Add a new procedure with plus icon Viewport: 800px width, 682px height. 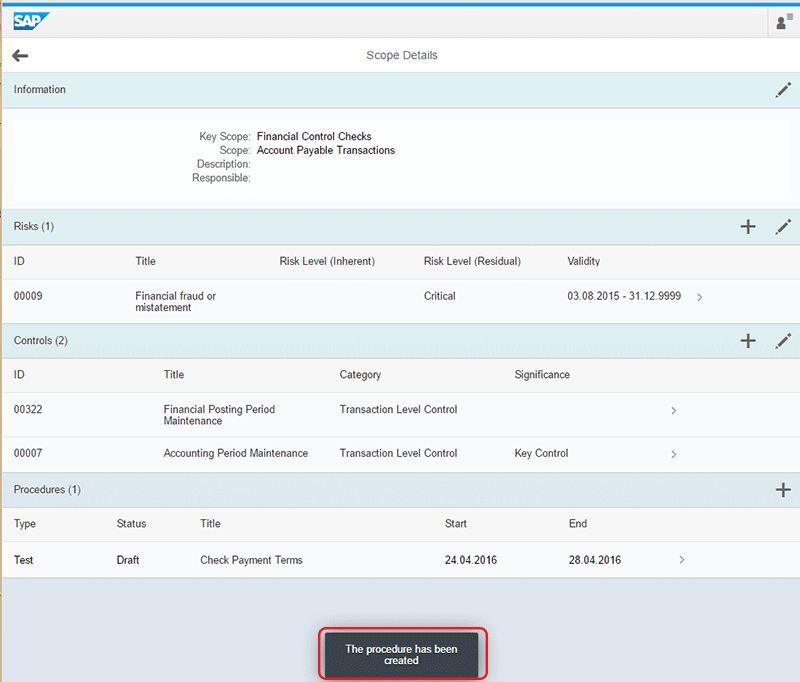(x=783, y=490)
